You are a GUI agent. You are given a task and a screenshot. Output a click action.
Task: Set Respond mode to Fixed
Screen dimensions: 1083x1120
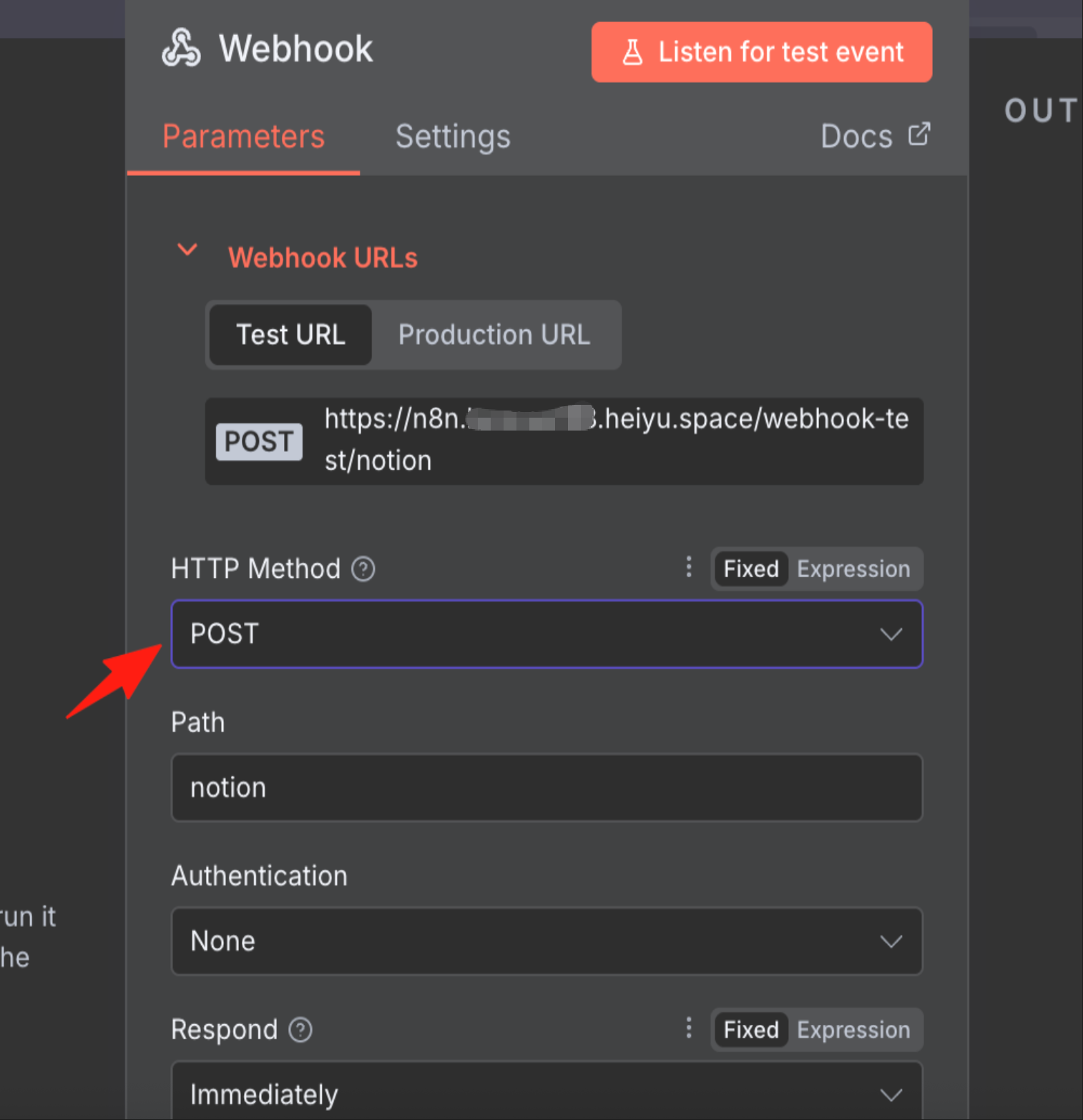(751, 1030)
